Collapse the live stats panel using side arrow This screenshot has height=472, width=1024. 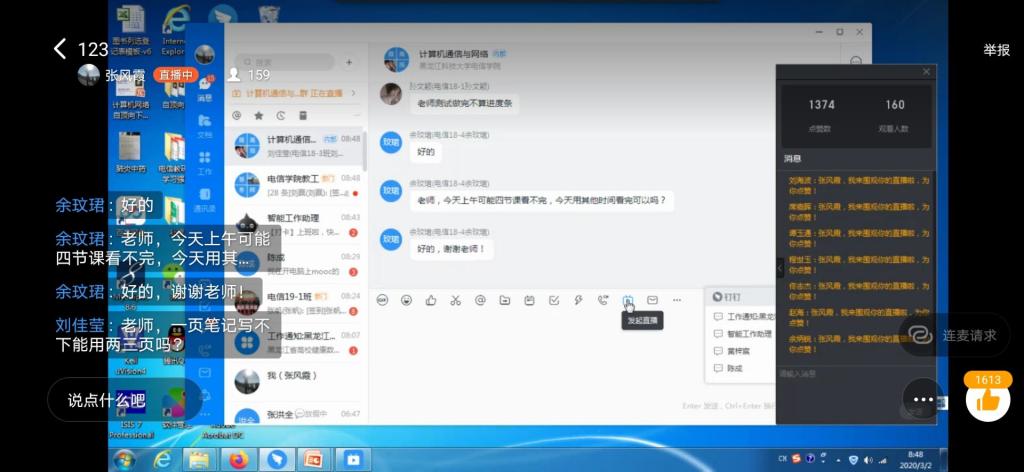[780, 267]
